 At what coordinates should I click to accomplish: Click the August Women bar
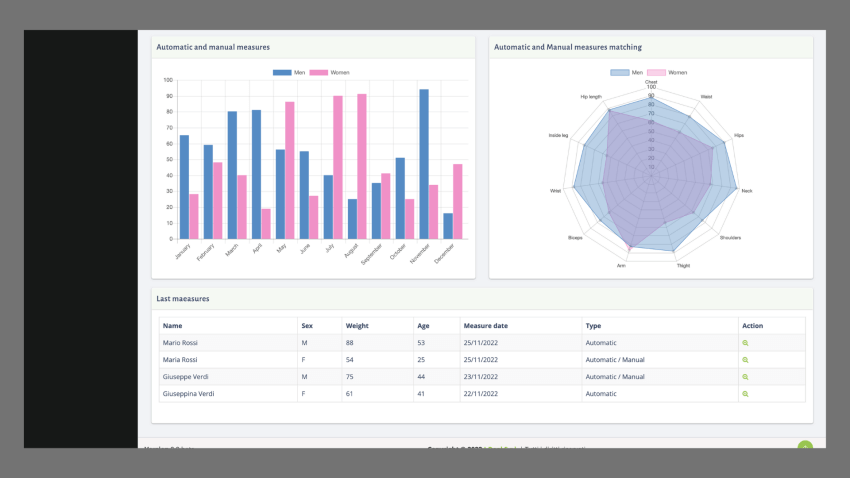coord(361,166)
